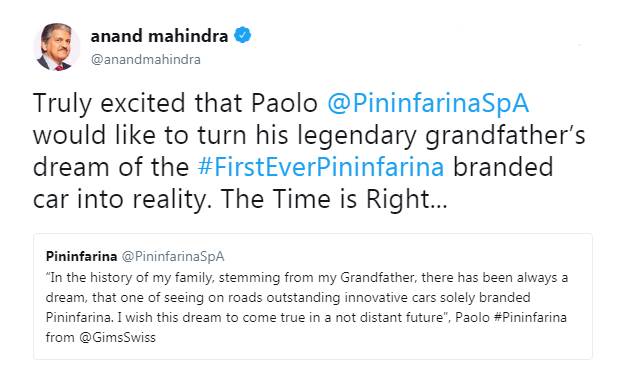The image size is (627, 375).
Task: Click the bold Pininfarina name in quoted tweet
Action: (81, 256)
